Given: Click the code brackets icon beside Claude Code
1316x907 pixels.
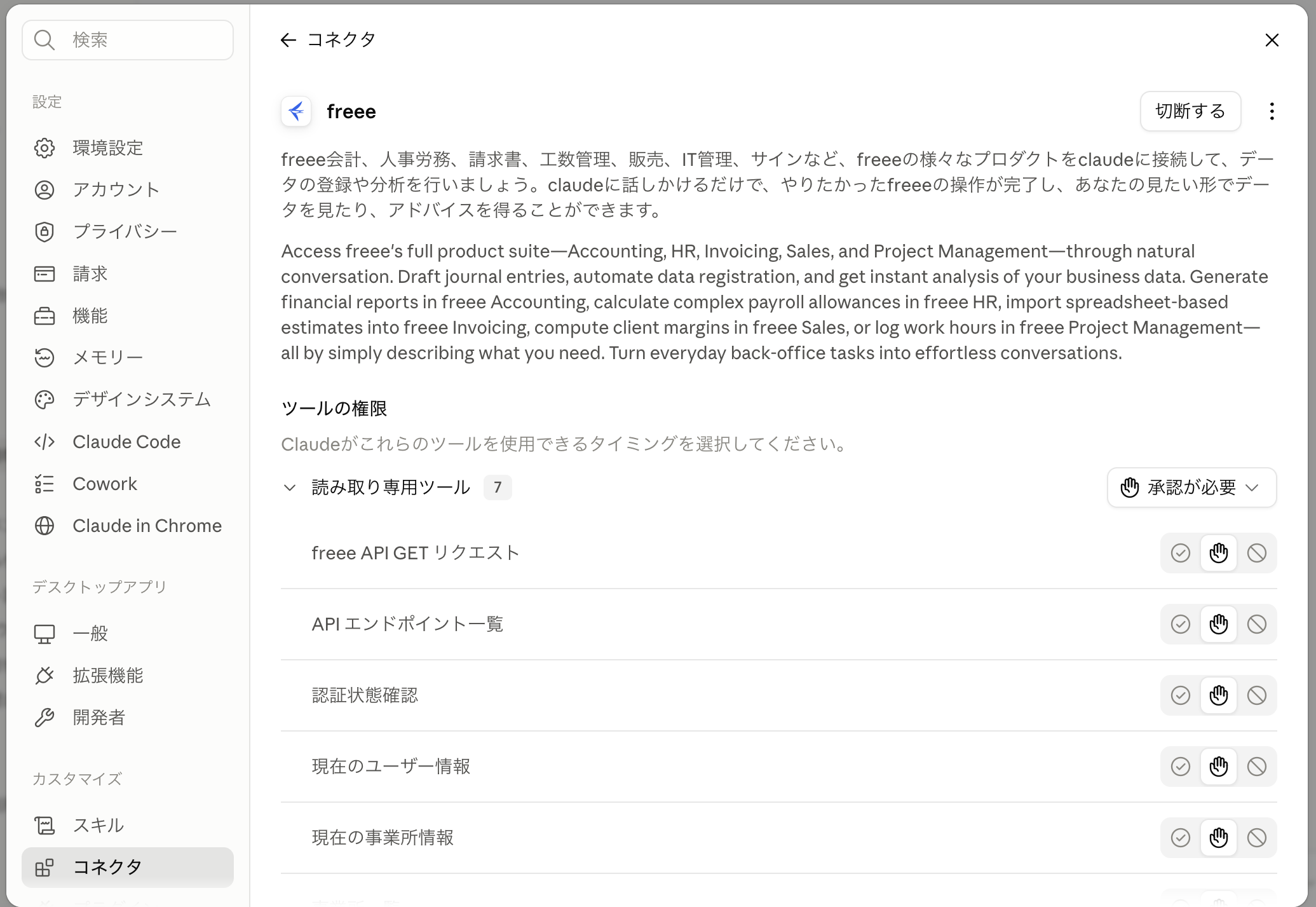Looking at the screenshot, I should click(44, 442).
